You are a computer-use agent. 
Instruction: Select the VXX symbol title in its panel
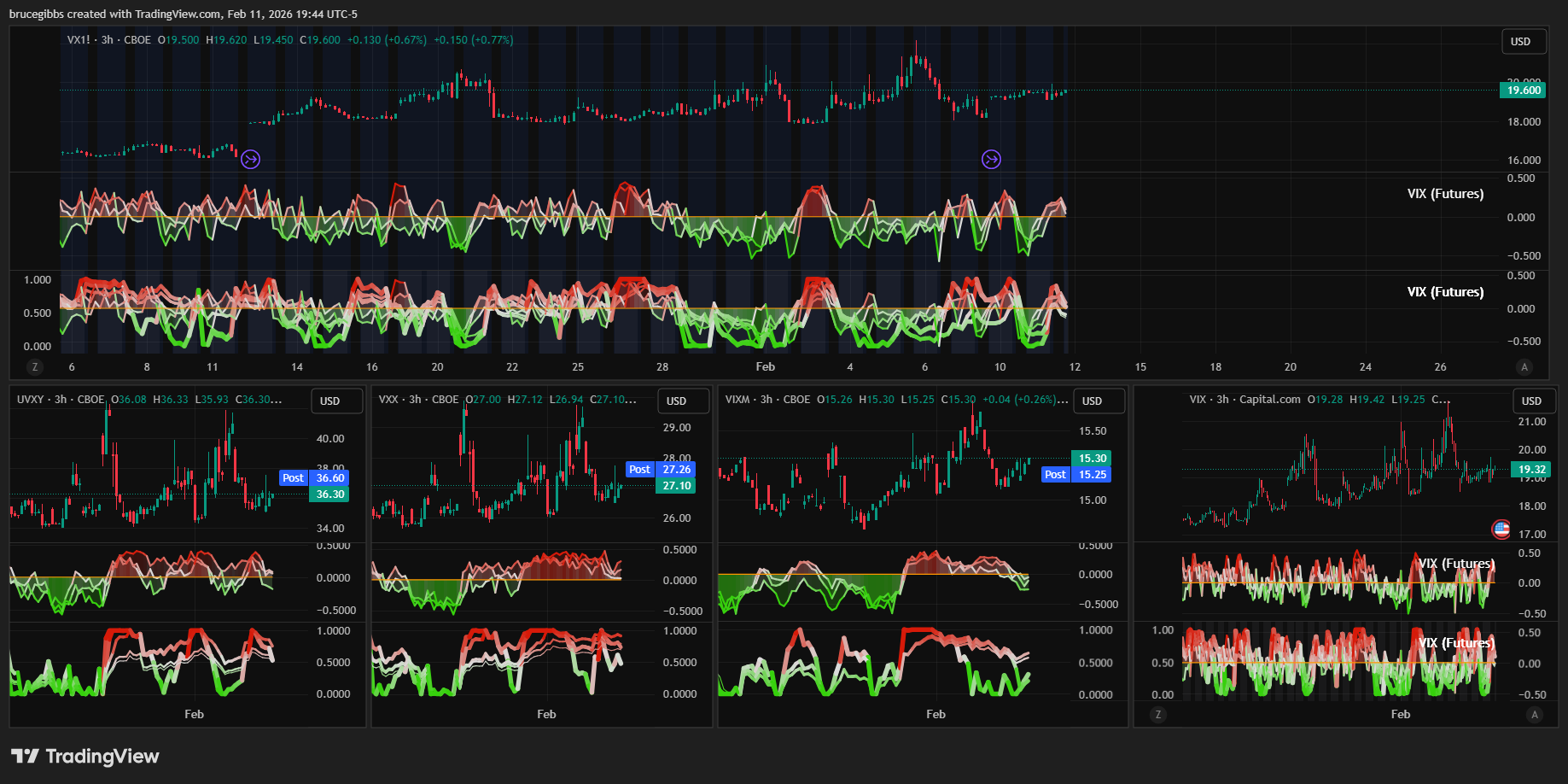(x=388, y=400)
